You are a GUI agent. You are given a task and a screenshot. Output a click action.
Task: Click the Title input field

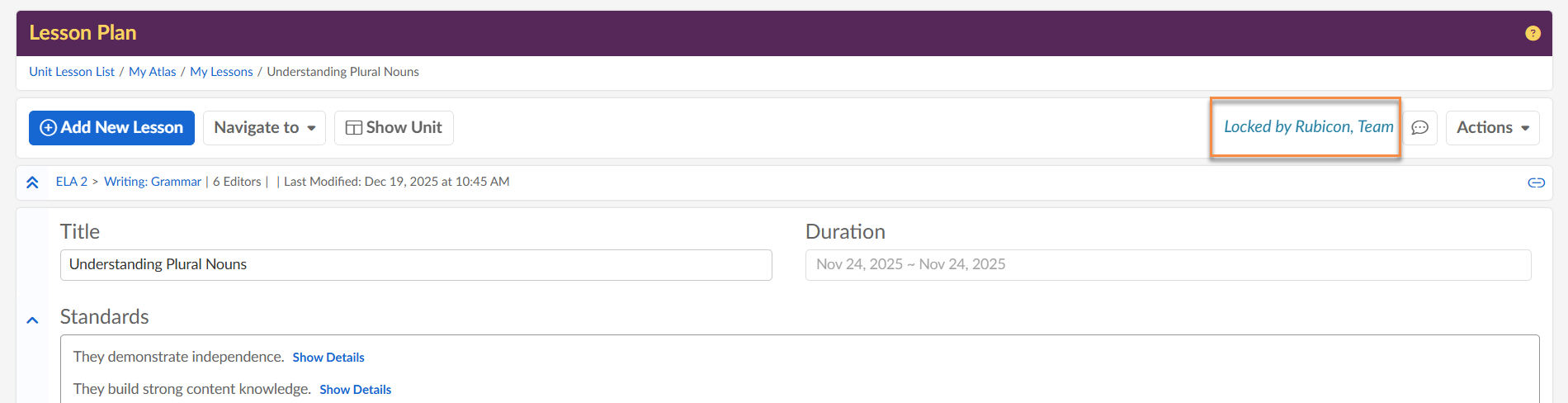point(416,265)
